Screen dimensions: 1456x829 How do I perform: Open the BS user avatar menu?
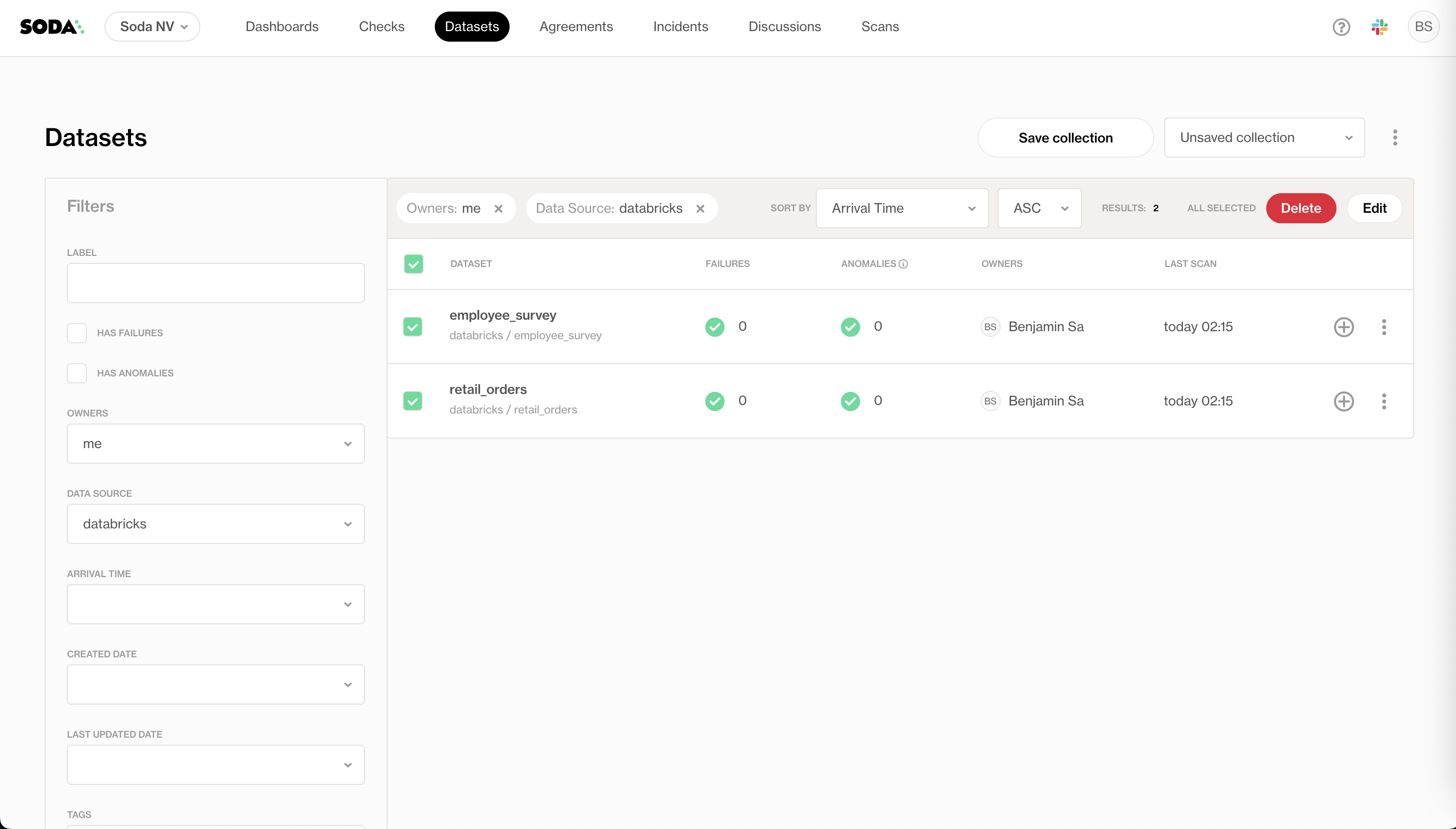pos(1423,27)
